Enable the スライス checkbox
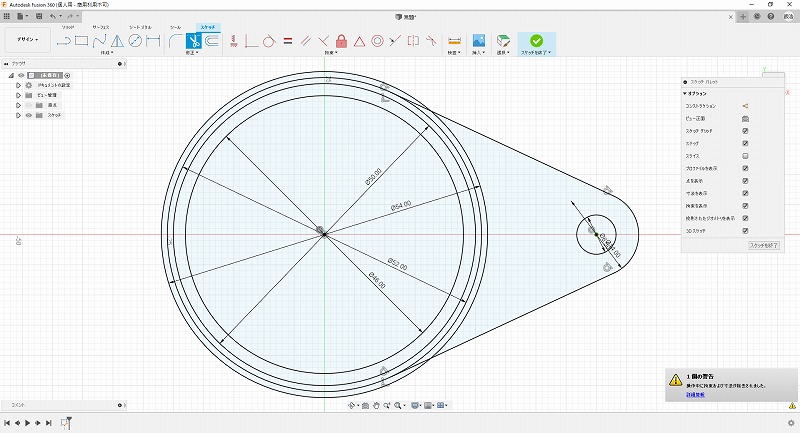This screenshot has height=433, width=800. point(745,157)
